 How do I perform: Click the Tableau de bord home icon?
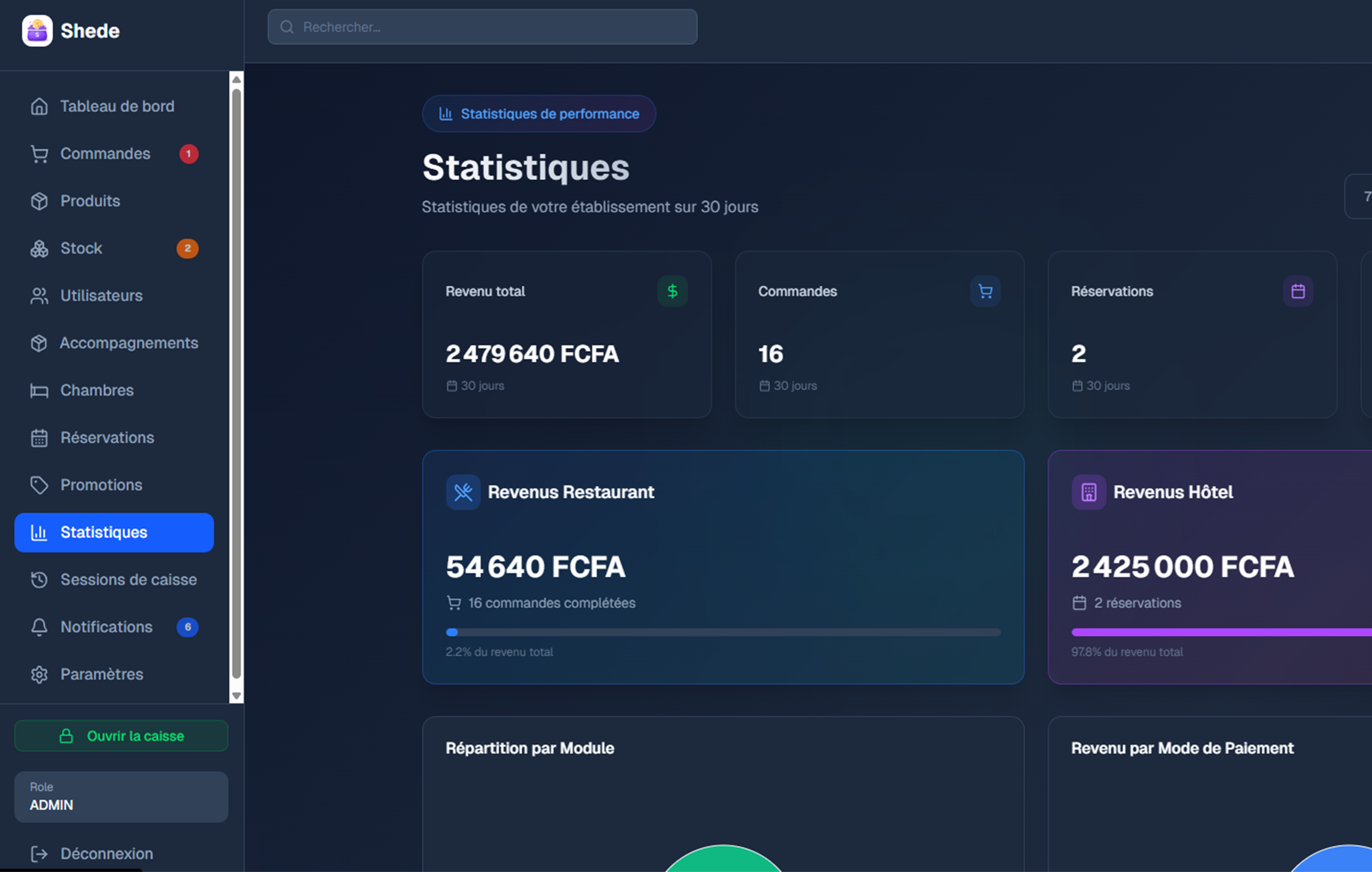click(x=39, y=106)
